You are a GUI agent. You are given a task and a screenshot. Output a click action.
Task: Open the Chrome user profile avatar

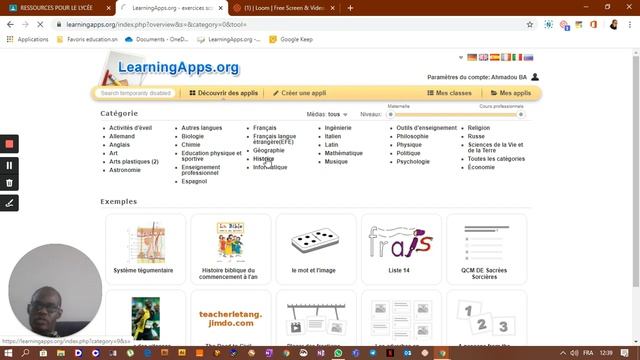point(613,24)
